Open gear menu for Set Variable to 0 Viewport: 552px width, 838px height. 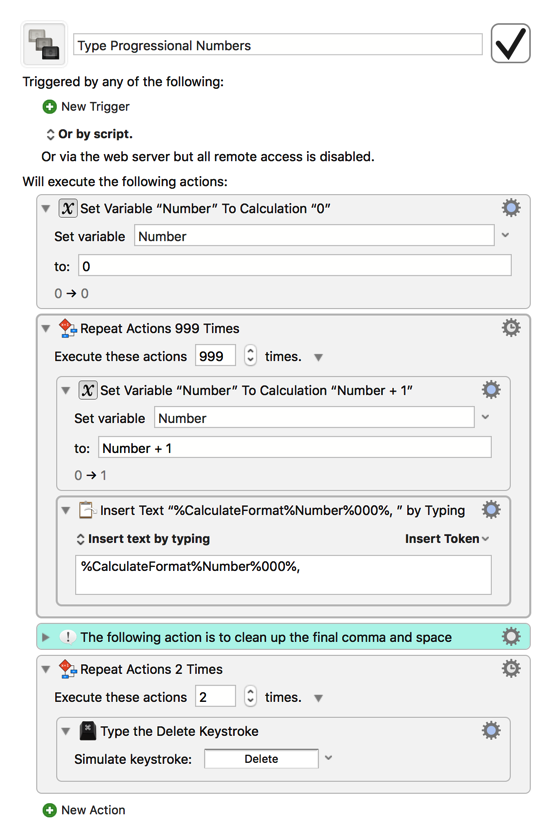[x=511, y=208]
